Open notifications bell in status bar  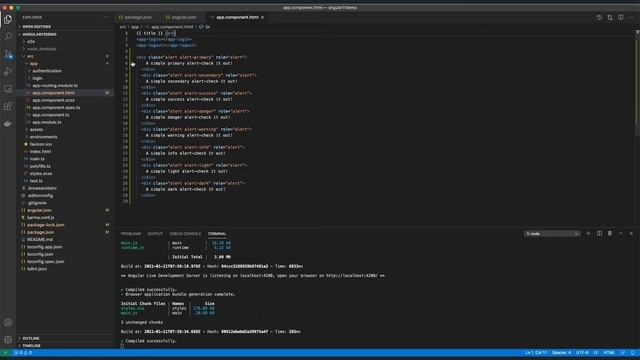tap(633, 353)
